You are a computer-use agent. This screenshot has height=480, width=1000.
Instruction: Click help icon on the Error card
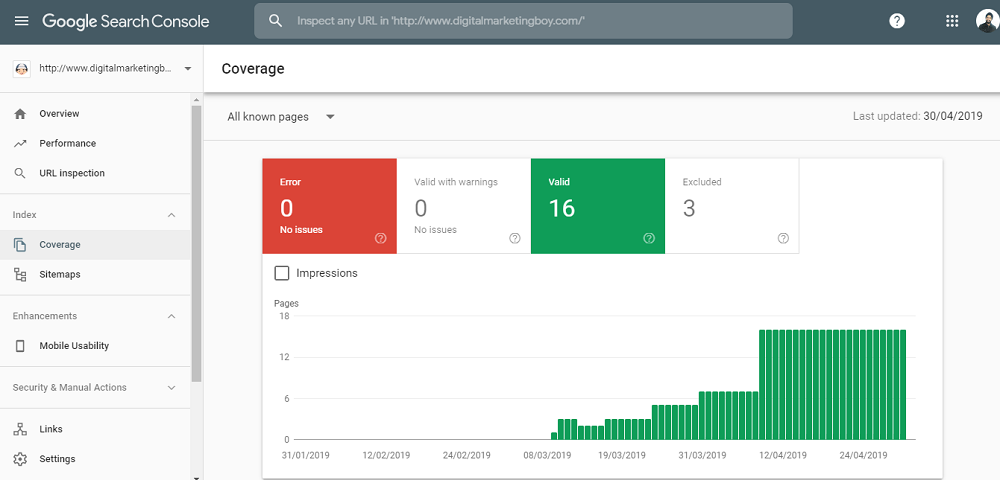(x=381, y=238)
